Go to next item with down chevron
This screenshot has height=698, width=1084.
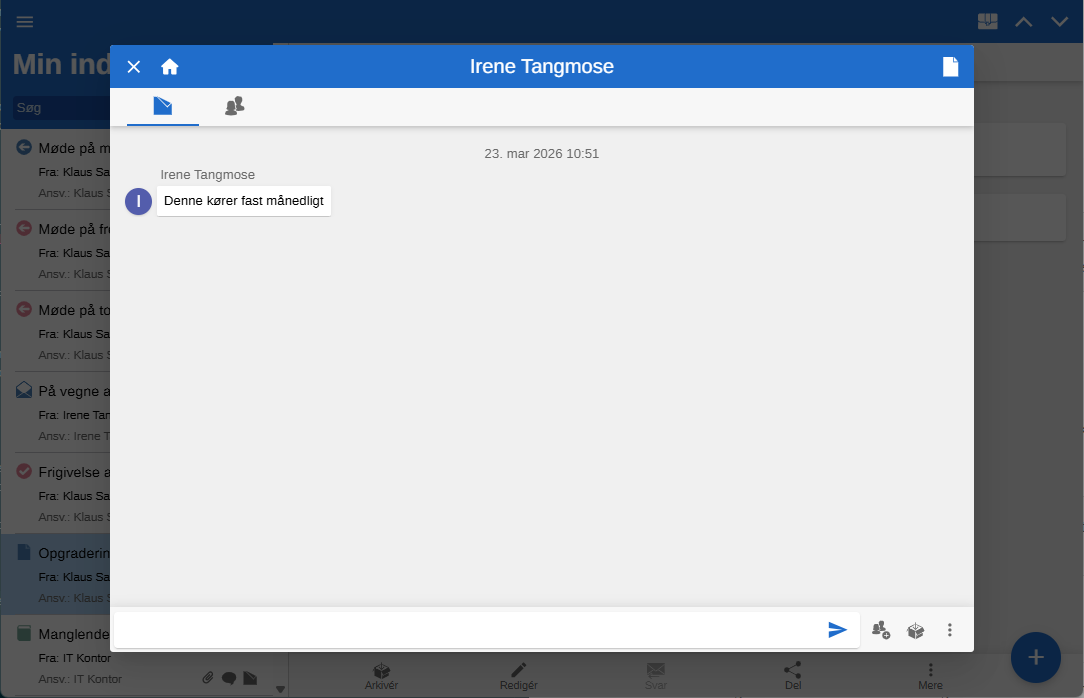click(1059, 22)
